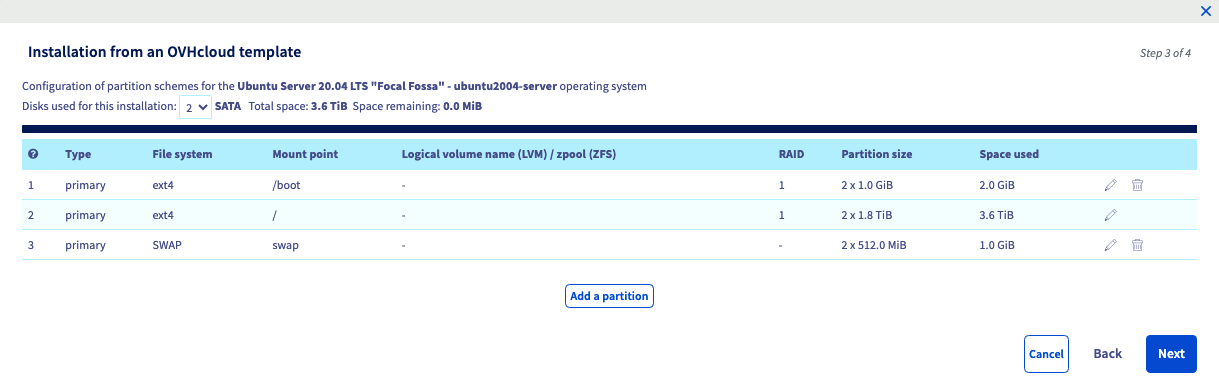Screen dimensions: 1219x389
Task: Click the 2 x 1.8 TiB partition size
Action: point(867,215)
